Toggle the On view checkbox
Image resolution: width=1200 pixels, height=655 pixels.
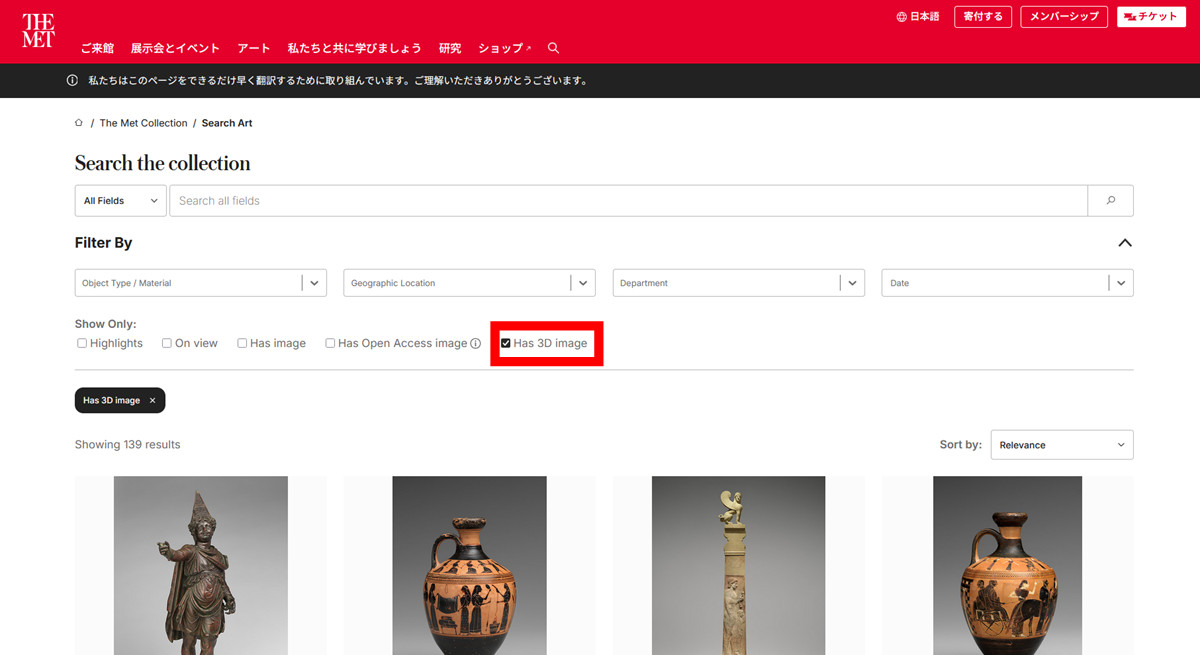(x=167, y=344)
